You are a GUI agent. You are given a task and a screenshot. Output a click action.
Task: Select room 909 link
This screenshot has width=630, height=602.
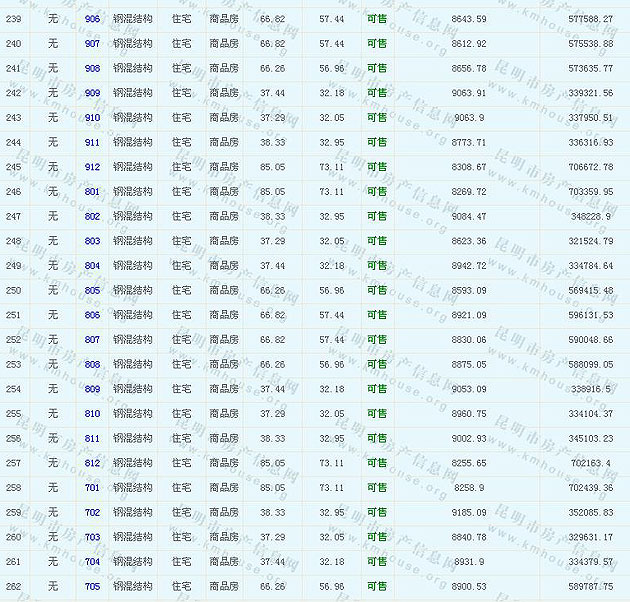(92, 93)
